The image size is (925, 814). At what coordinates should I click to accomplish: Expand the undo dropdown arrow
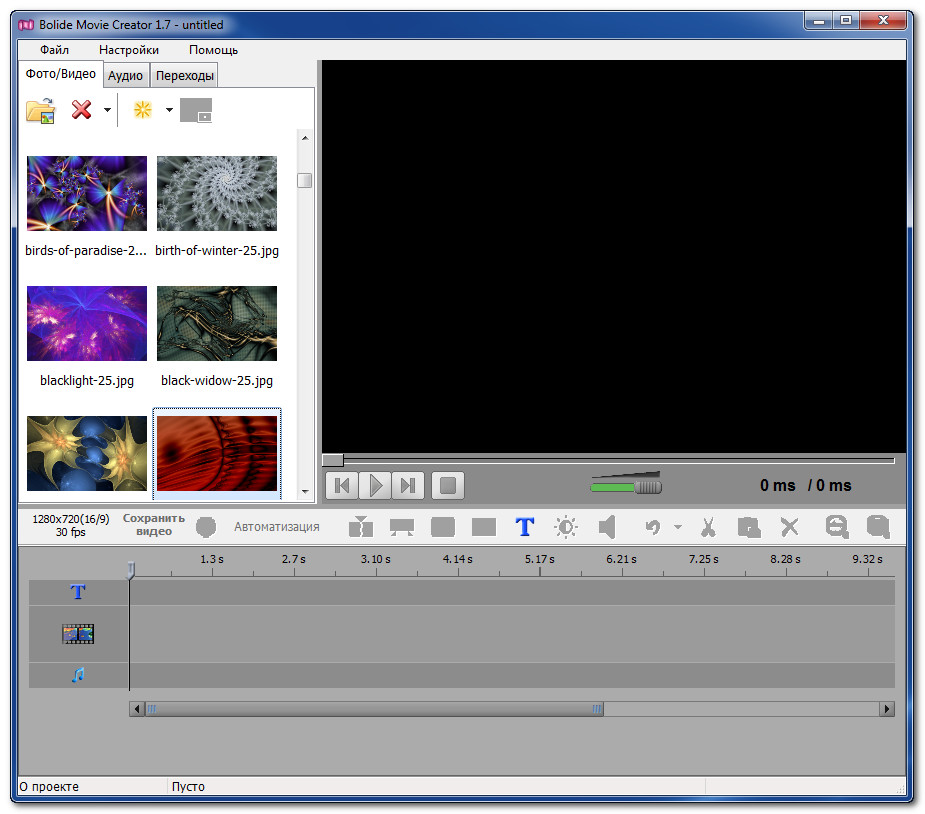point(677,527)
